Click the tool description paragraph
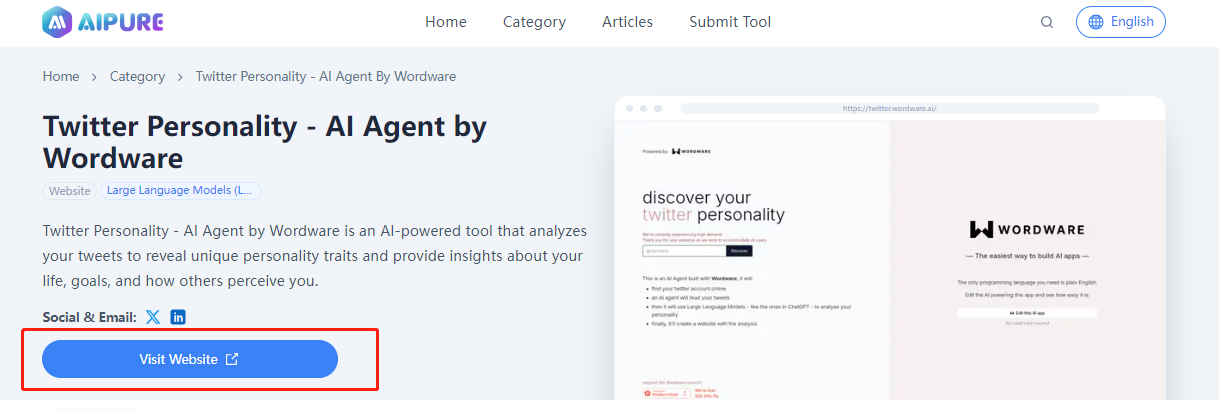 click(x=315, y=256)
